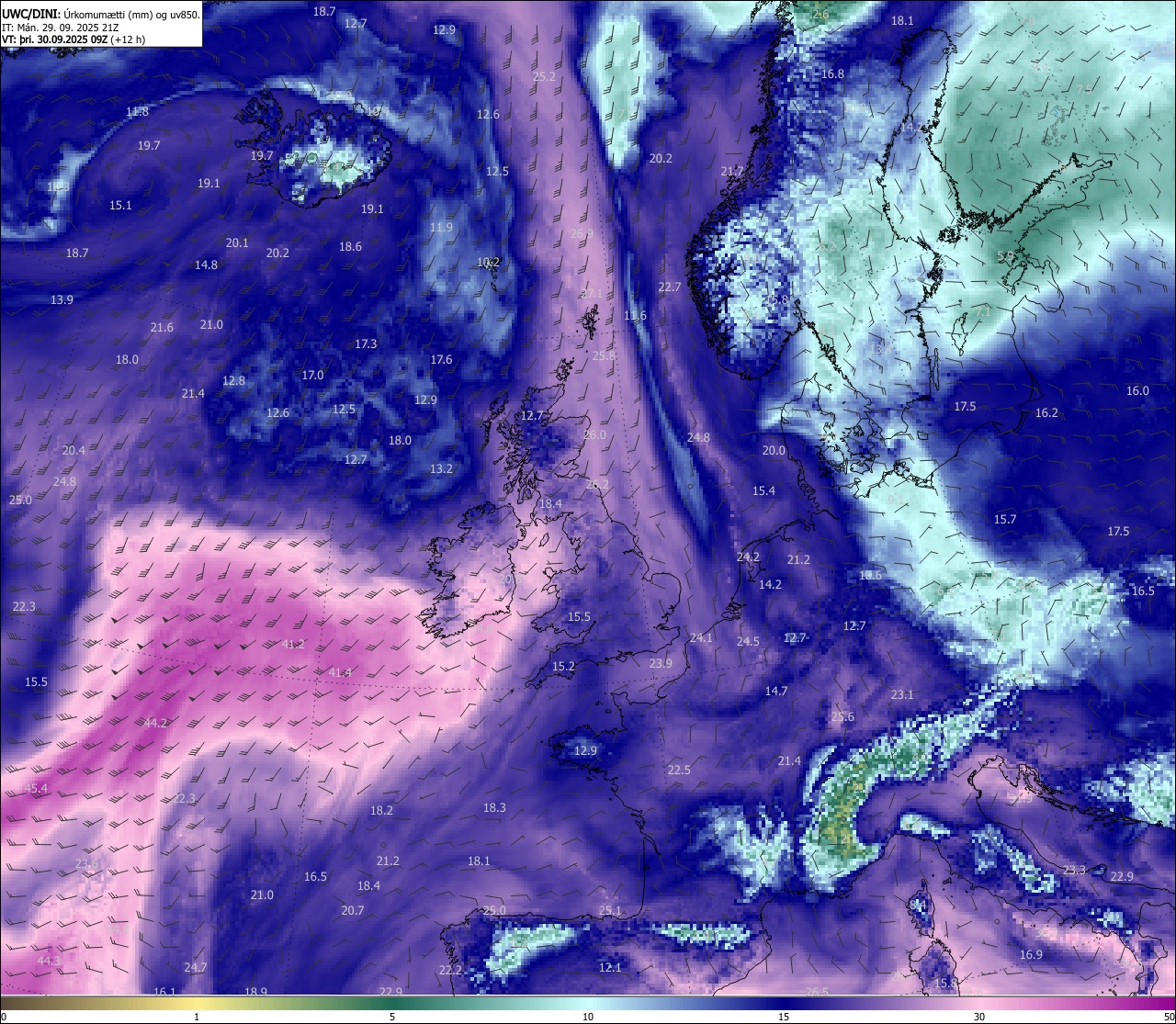Click the 16.1 value on the map
This screenshot has width=1176, height=1024.
(x=164, y=992)
